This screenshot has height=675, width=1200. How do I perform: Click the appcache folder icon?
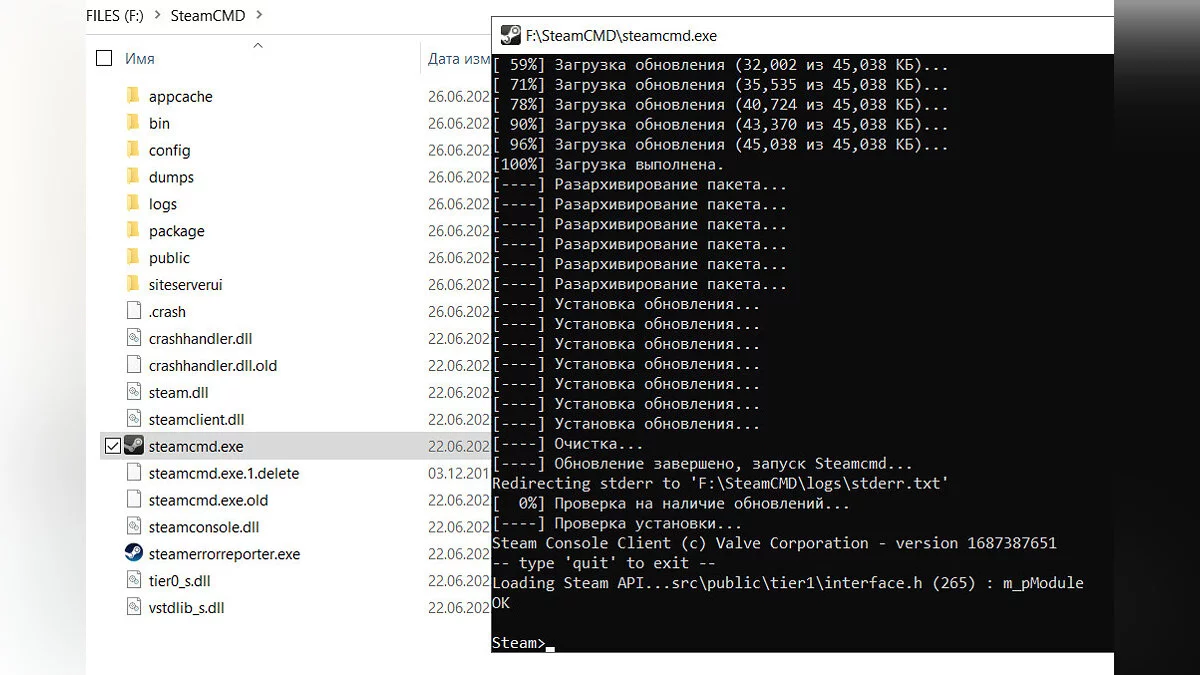coord(133,96)
